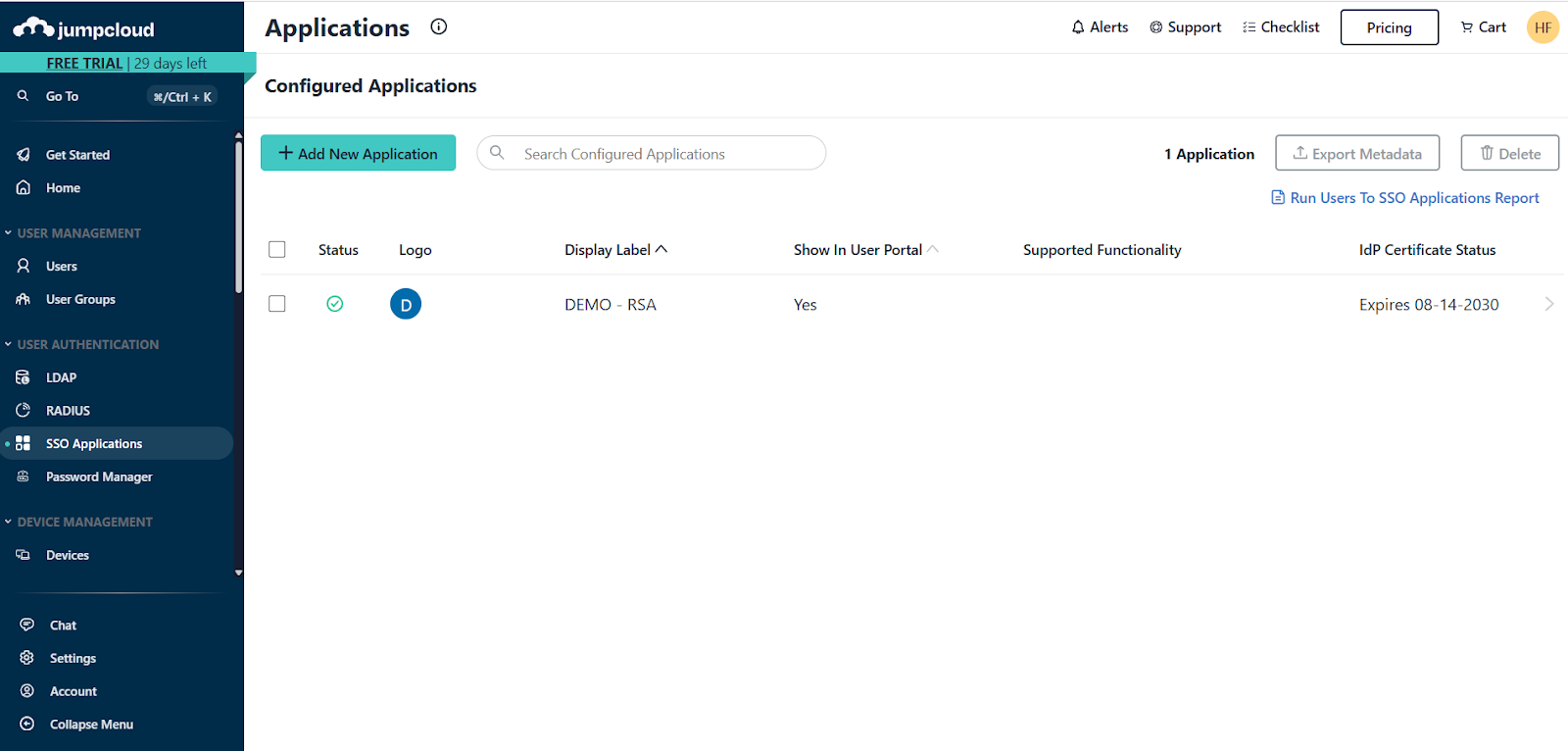Click the magnifier in search field
The width and height of the screenshot is (1568, 751).
coord(498,153)
